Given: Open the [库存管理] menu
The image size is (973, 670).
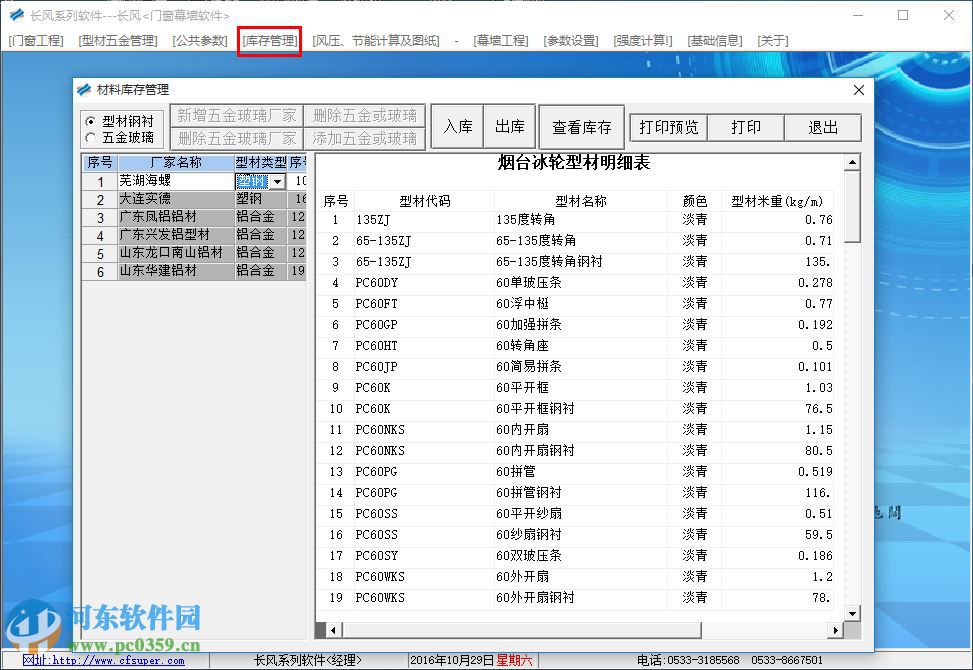Looking at the screenshot, I should (x=268, y=40).
